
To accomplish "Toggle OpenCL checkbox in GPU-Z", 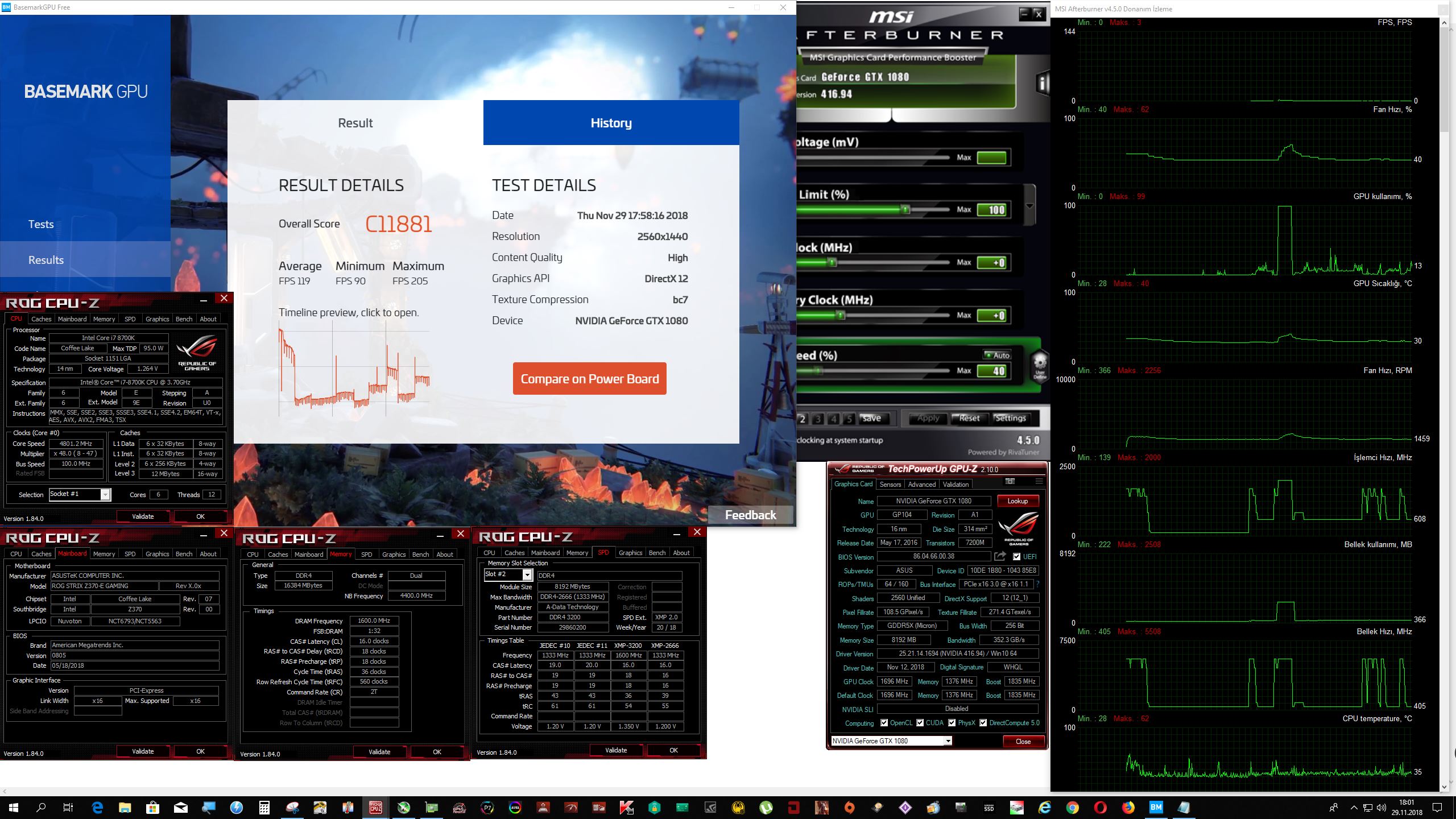I will tap(884, 723).
